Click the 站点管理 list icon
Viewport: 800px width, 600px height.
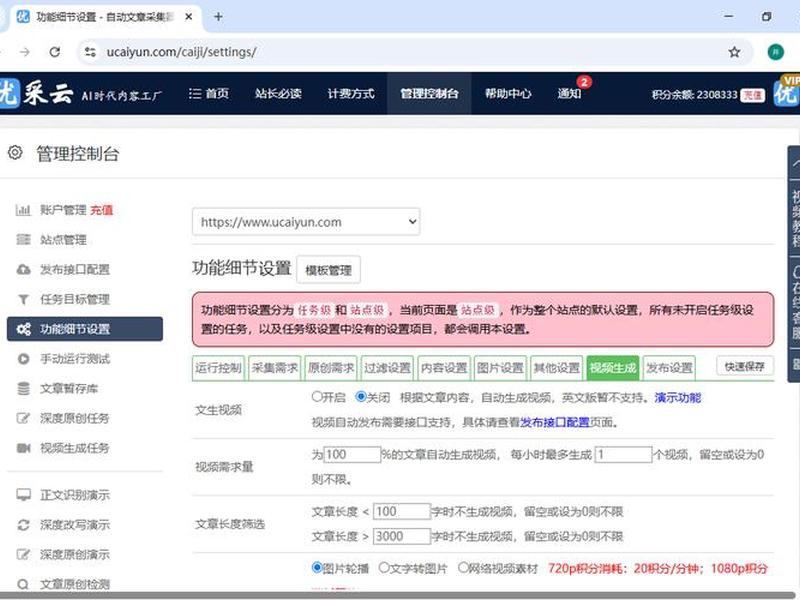(x=23, y=239)
